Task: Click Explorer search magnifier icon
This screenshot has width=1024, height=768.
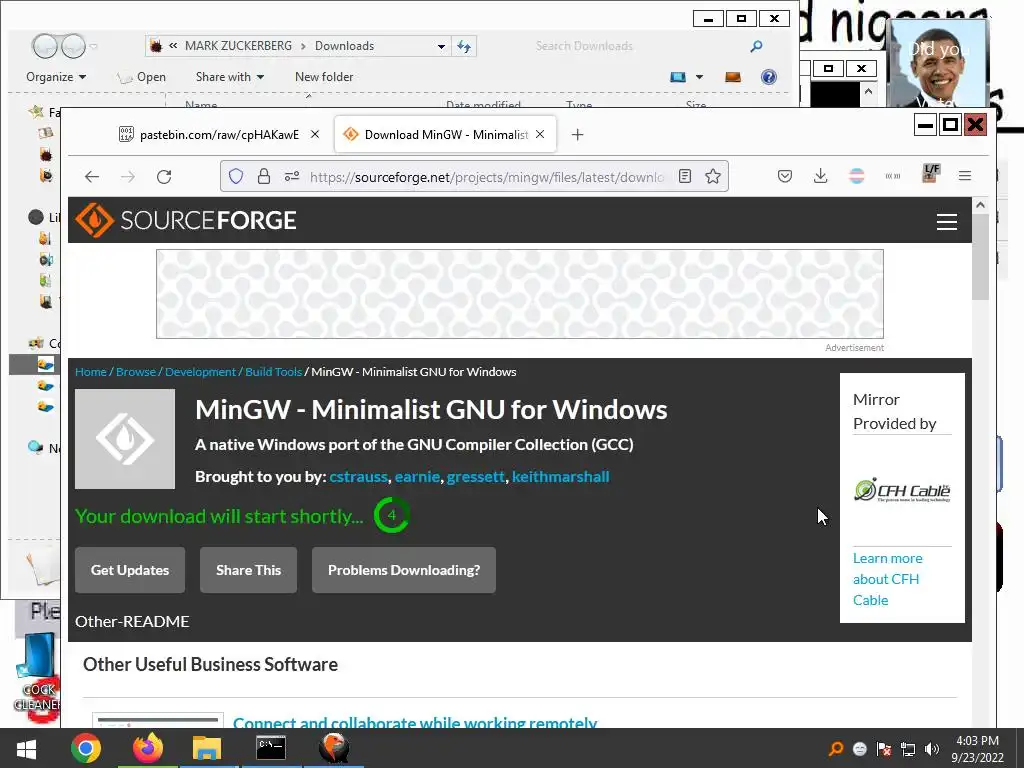Action: [756, 46]
